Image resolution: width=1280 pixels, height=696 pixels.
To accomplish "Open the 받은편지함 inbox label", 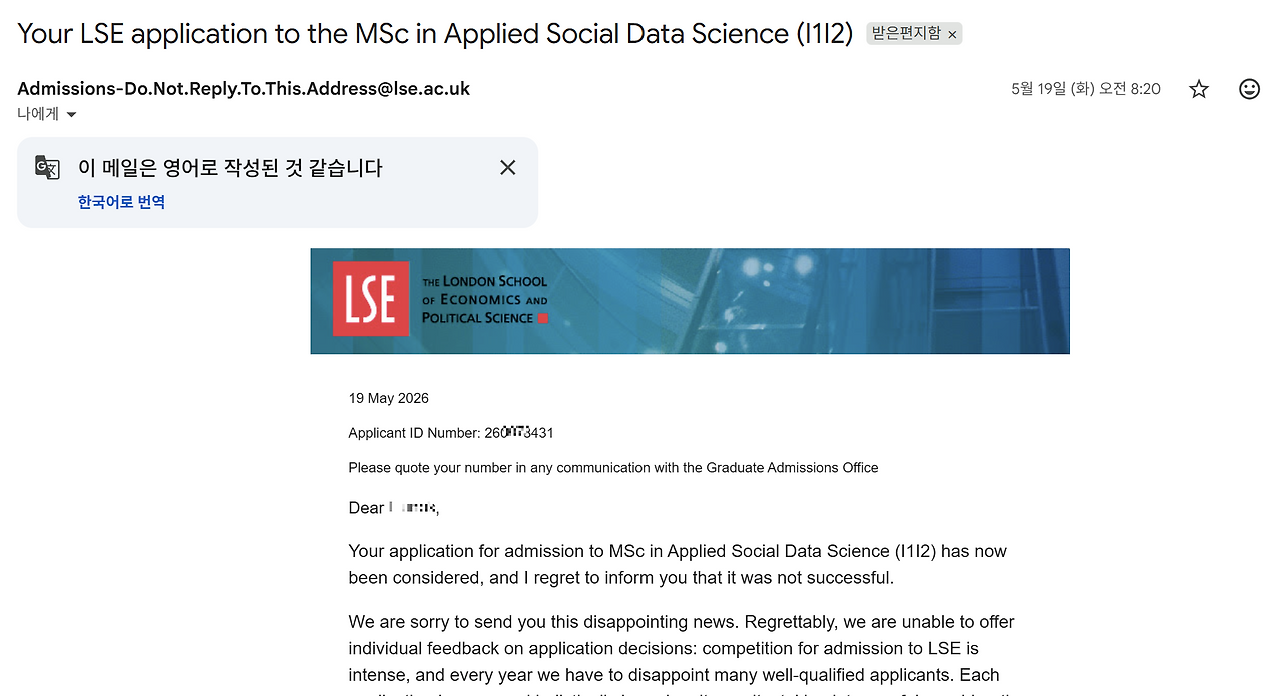I will pyautogui.click(x=906, y=33).
